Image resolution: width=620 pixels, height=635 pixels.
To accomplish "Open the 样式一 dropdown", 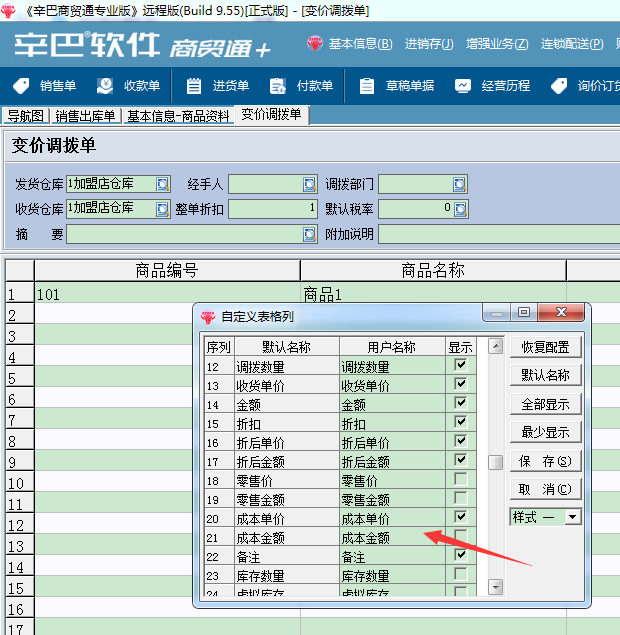I will 573,517.
